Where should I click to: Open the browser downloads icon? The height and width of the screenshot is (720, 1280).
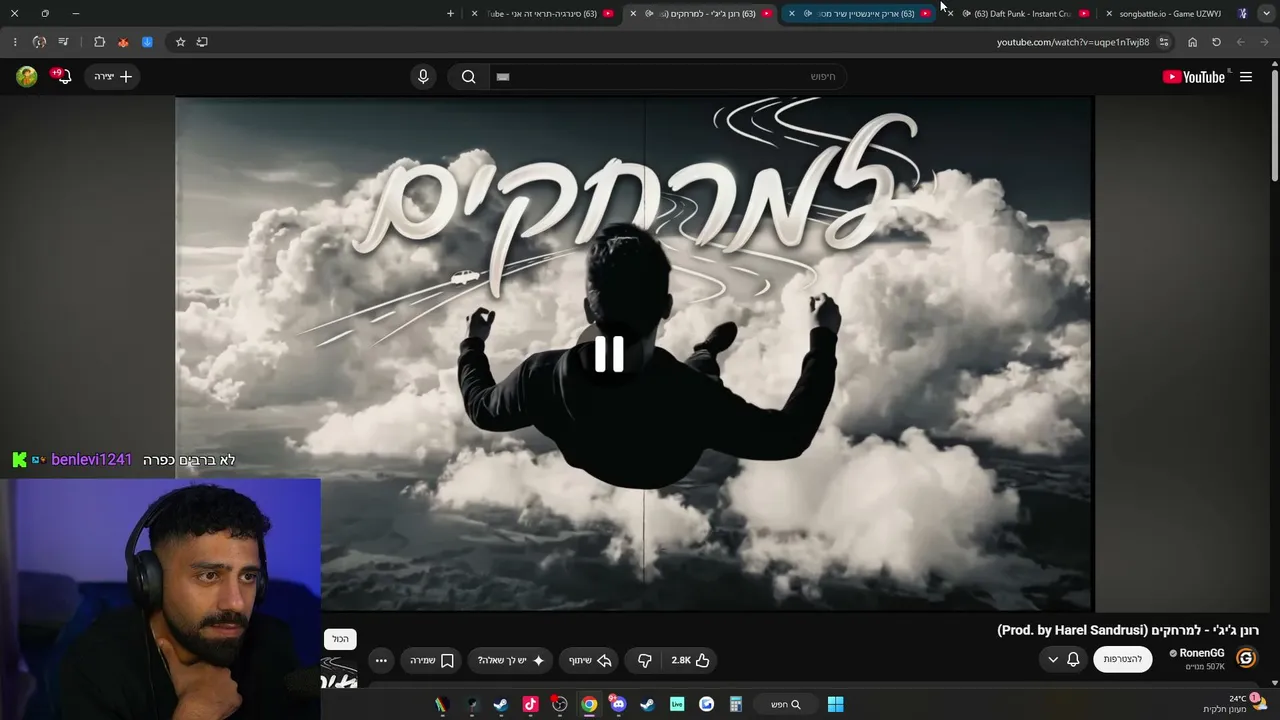tap(147, 42)
